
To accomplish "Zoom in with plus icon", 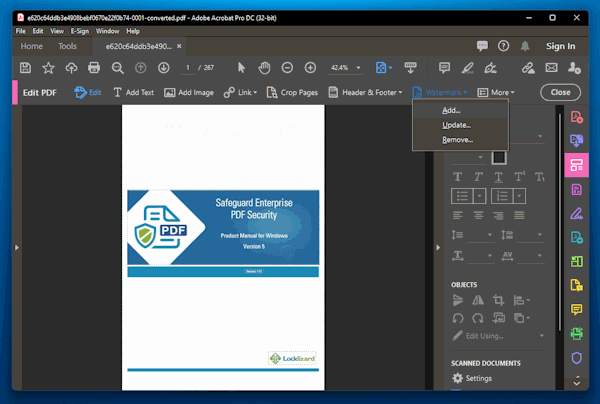I will point(310,68).
